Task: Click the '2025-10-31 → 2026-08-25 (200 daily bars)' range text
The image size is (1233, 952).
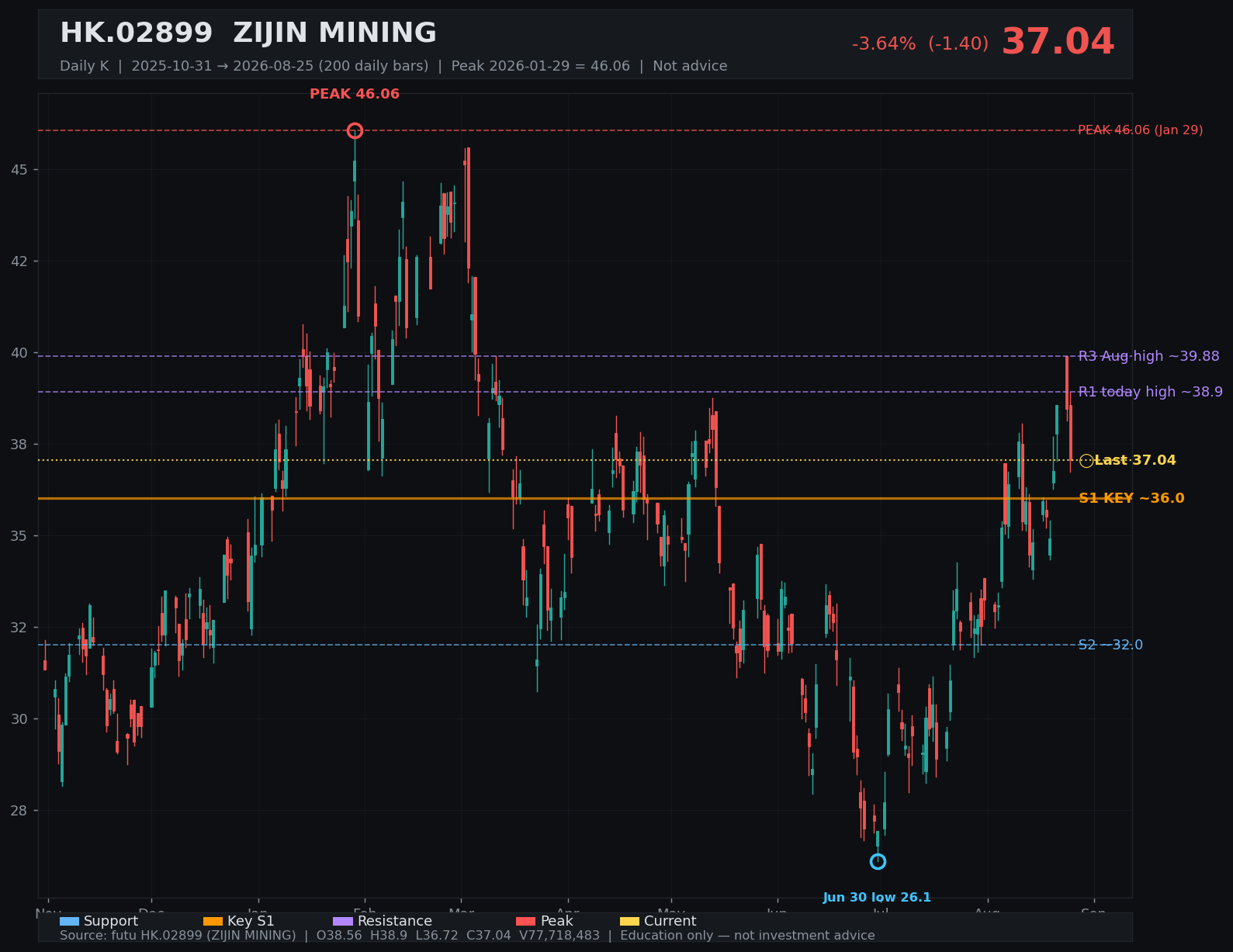Action: [x=280, y=66]
